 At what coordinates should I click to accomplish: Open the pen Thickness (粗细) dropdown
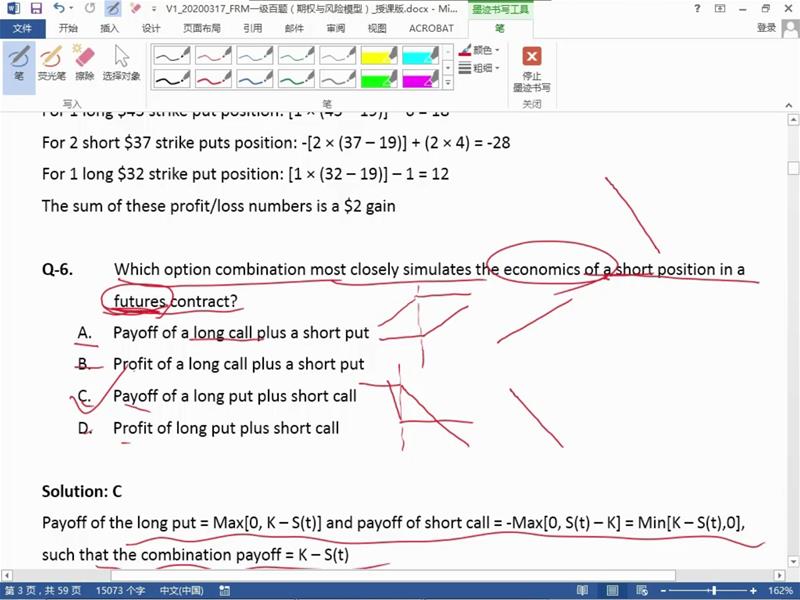pos(479,67)
